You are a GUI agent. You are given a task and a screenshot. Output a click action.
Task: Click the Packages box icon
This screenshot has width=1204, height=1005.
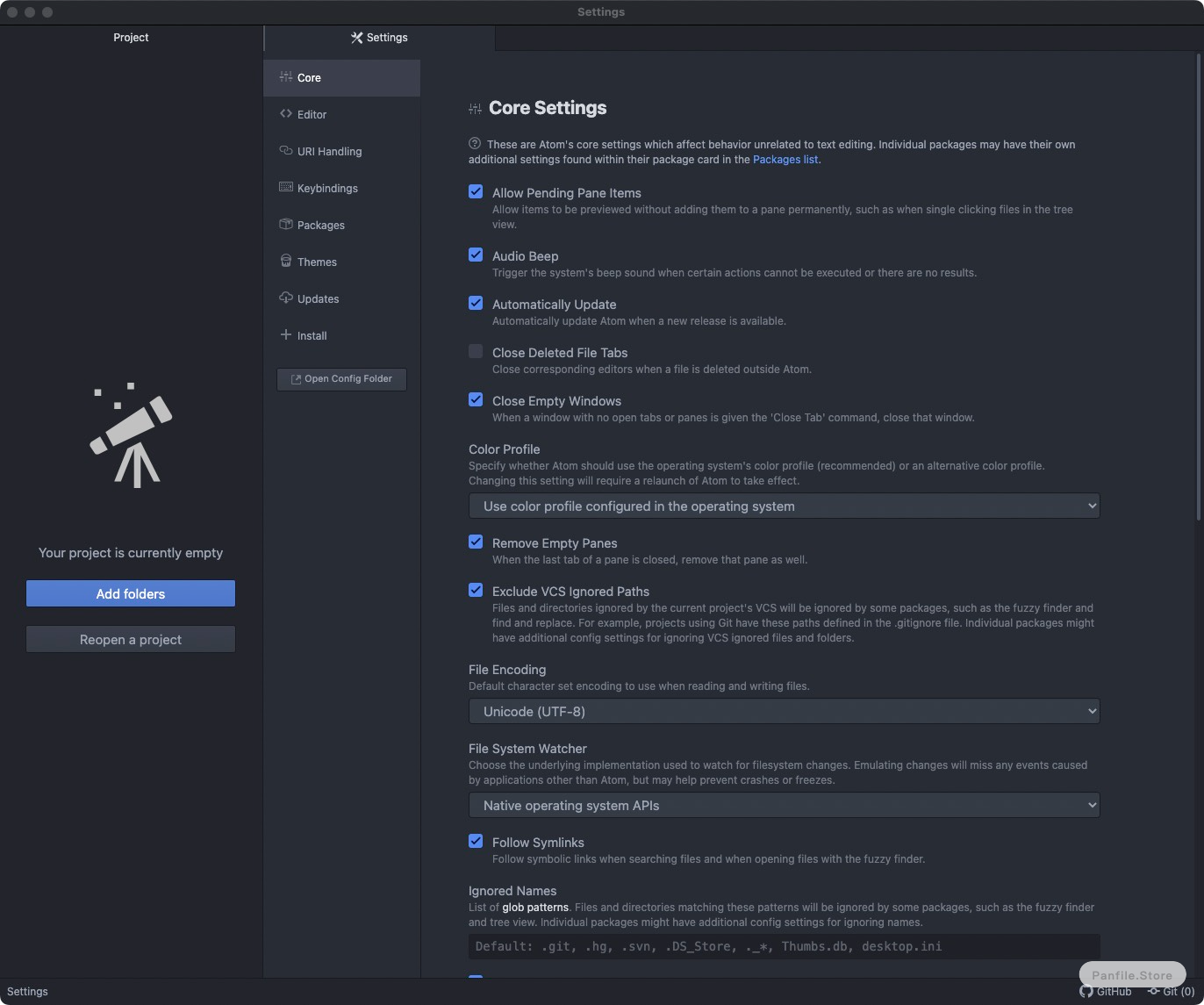pyautogui.click(x=285, y=225)
